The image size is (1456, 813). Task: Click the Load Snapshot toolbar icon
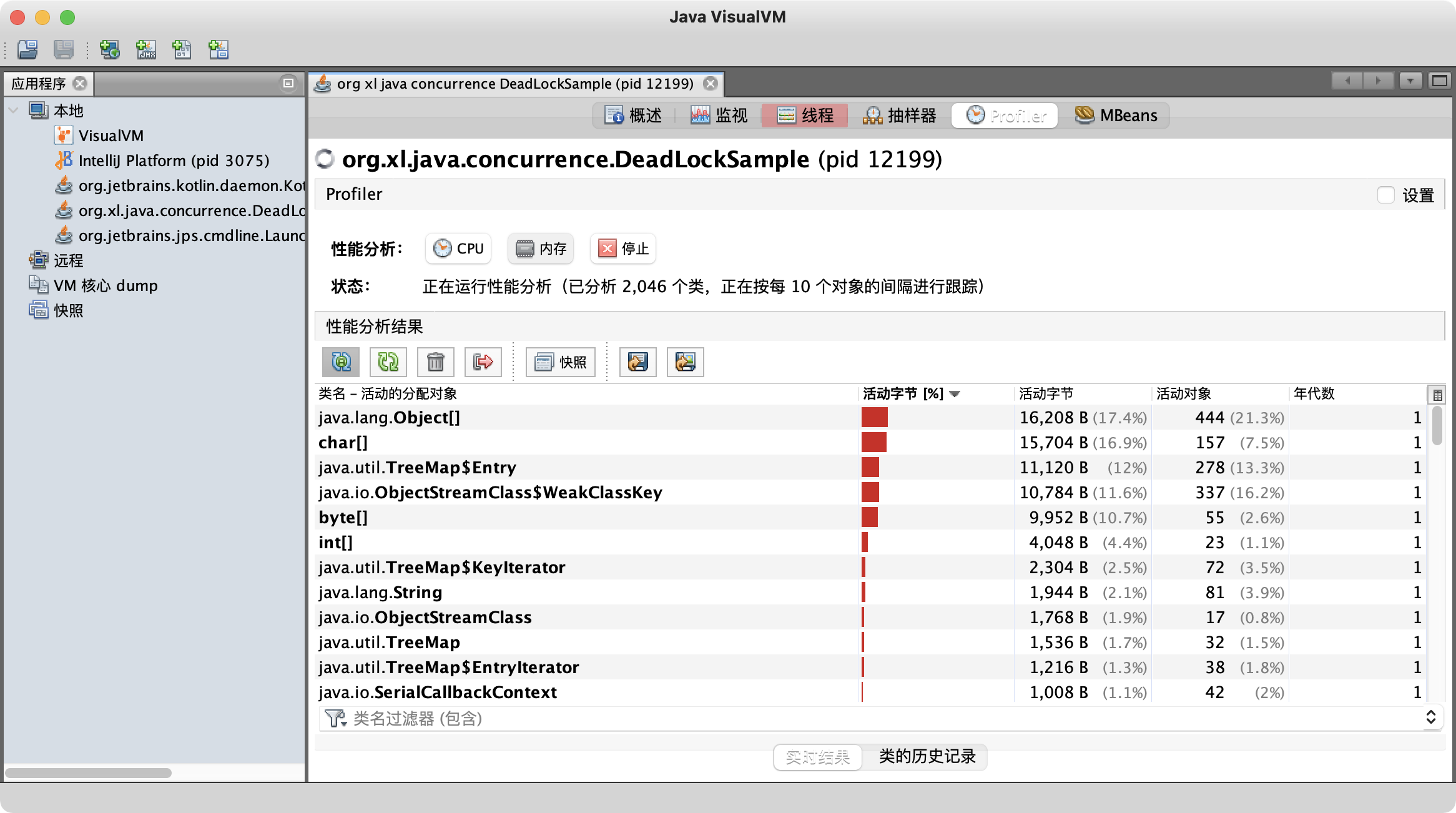point(27,49)
